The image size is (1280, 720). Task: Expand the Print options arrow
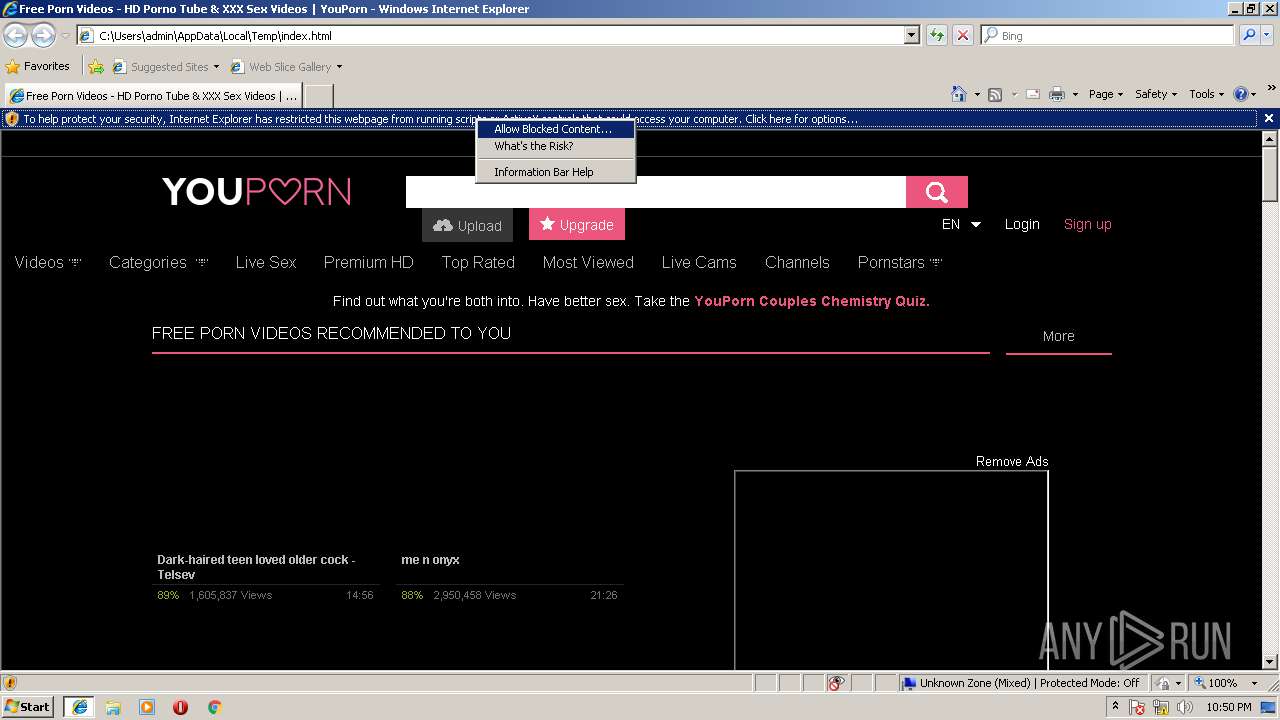(1075, 94)
